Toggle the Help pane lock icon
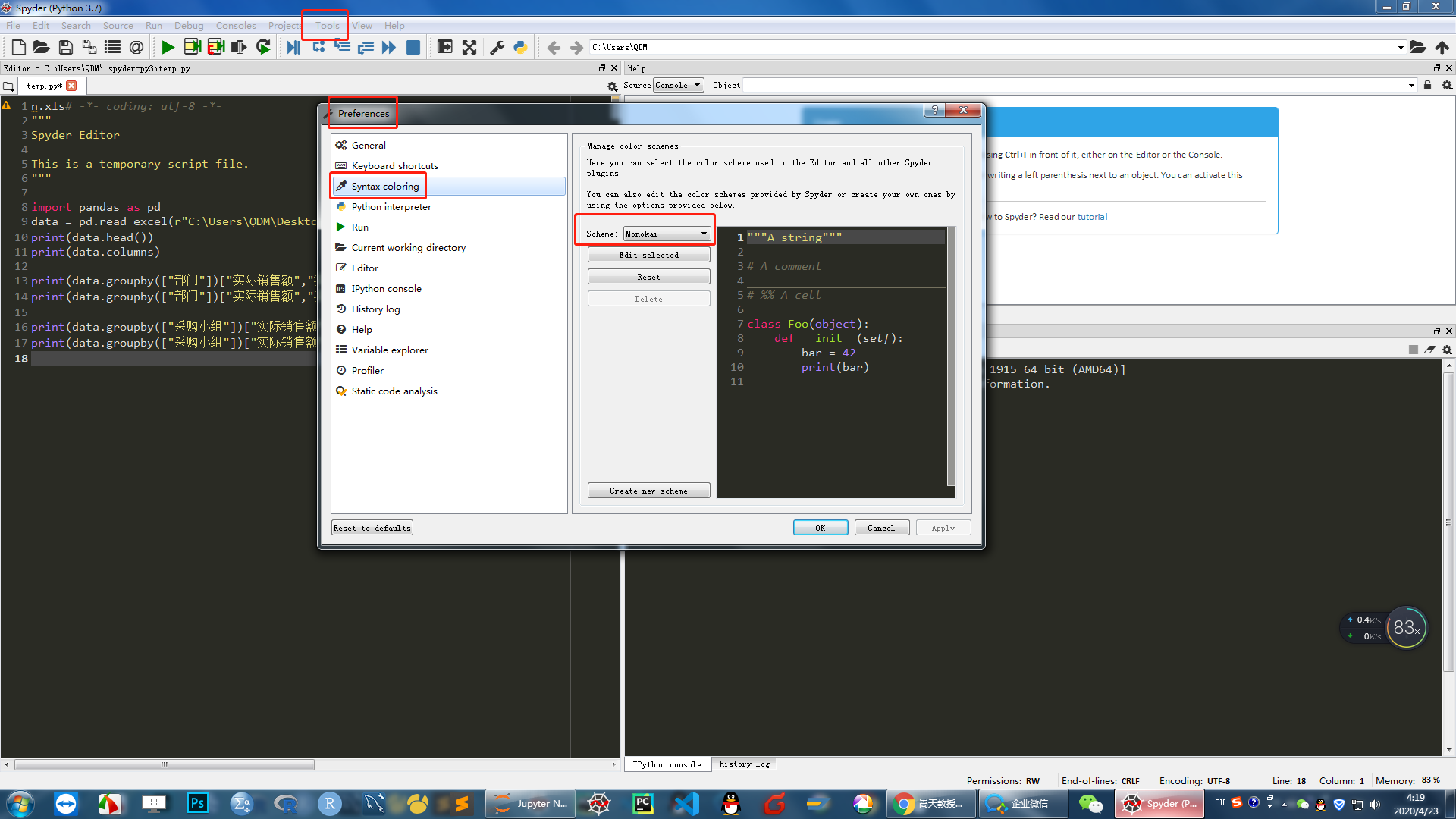The image size is (1456, 819). pos(1427,85)
